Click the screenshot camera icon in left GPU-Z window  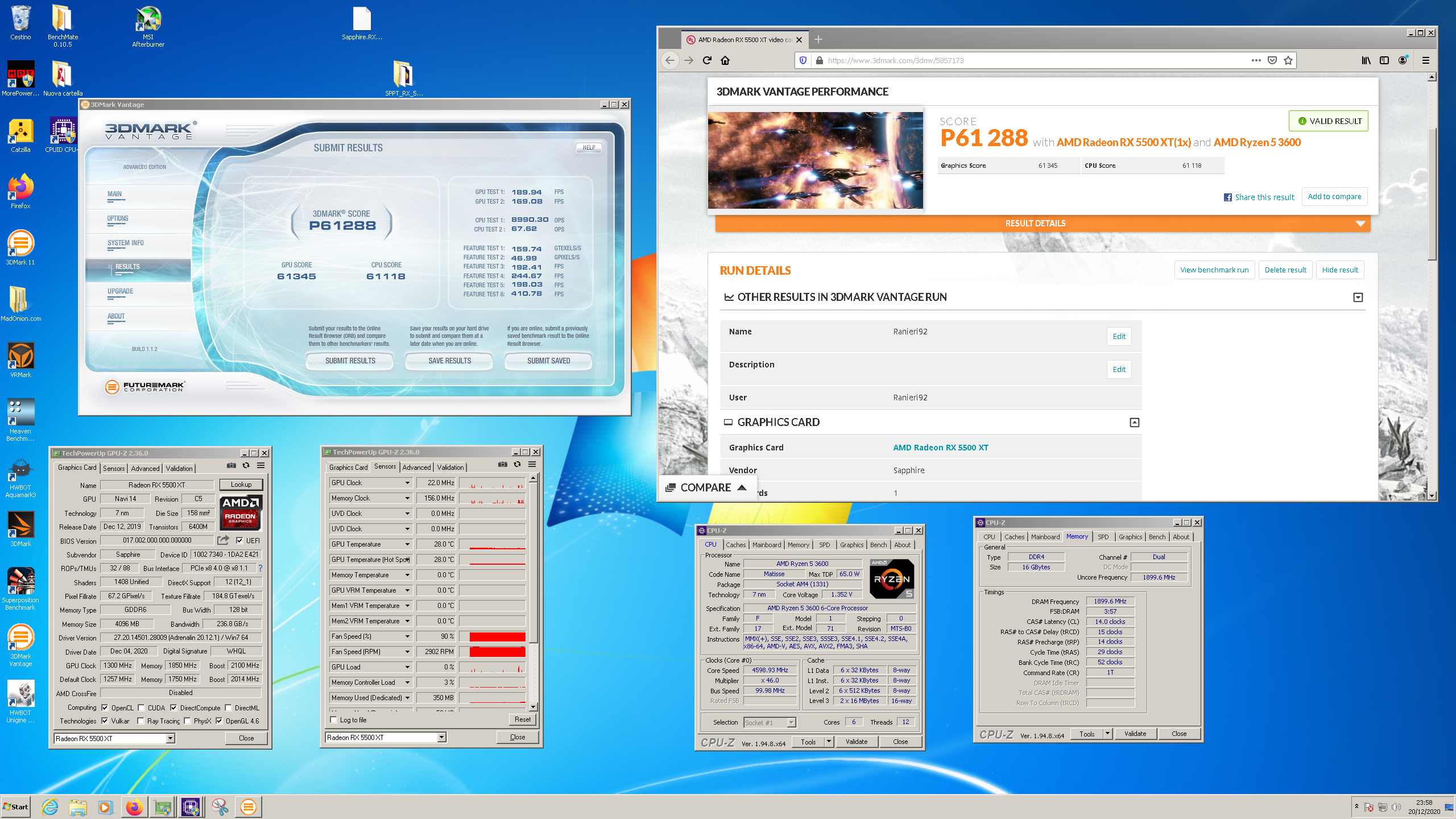tap(231, 465)
